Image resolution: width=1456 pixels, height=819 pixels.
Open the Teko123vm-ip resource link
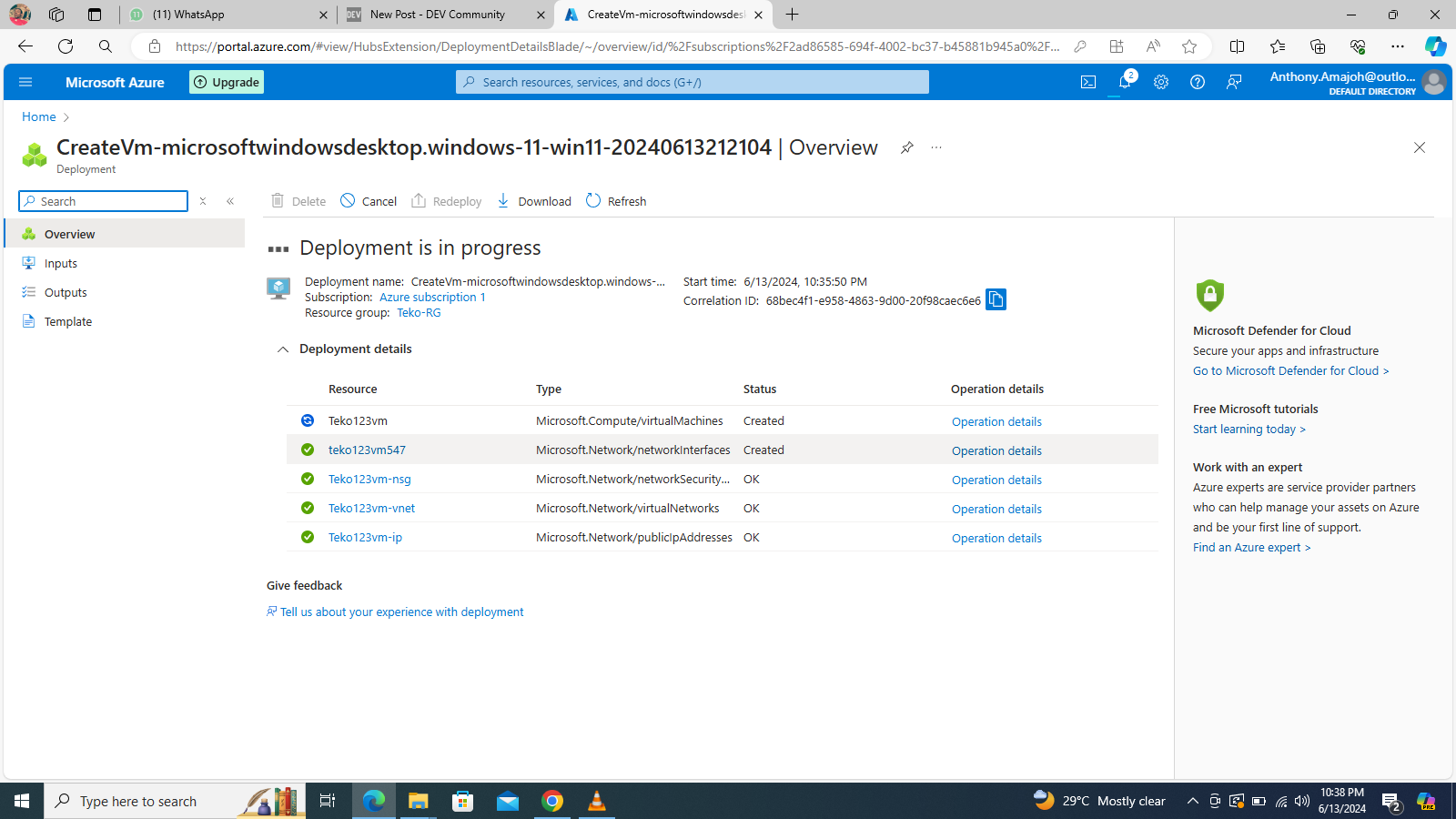[x=365, y=538]
